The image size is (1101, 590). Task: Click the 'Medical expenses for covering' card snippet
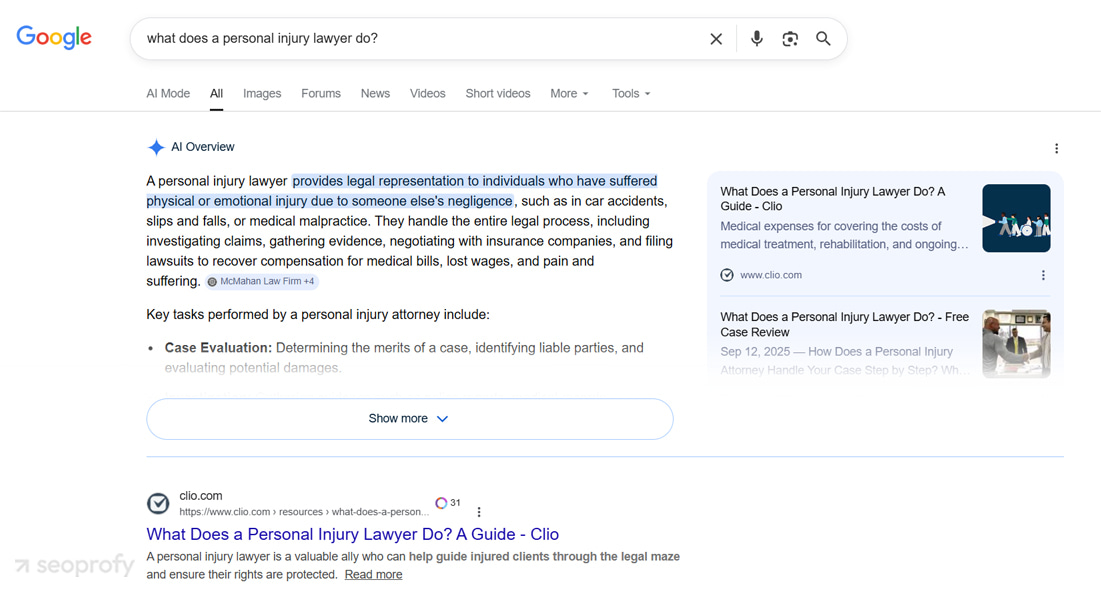(x=844, y=235)
